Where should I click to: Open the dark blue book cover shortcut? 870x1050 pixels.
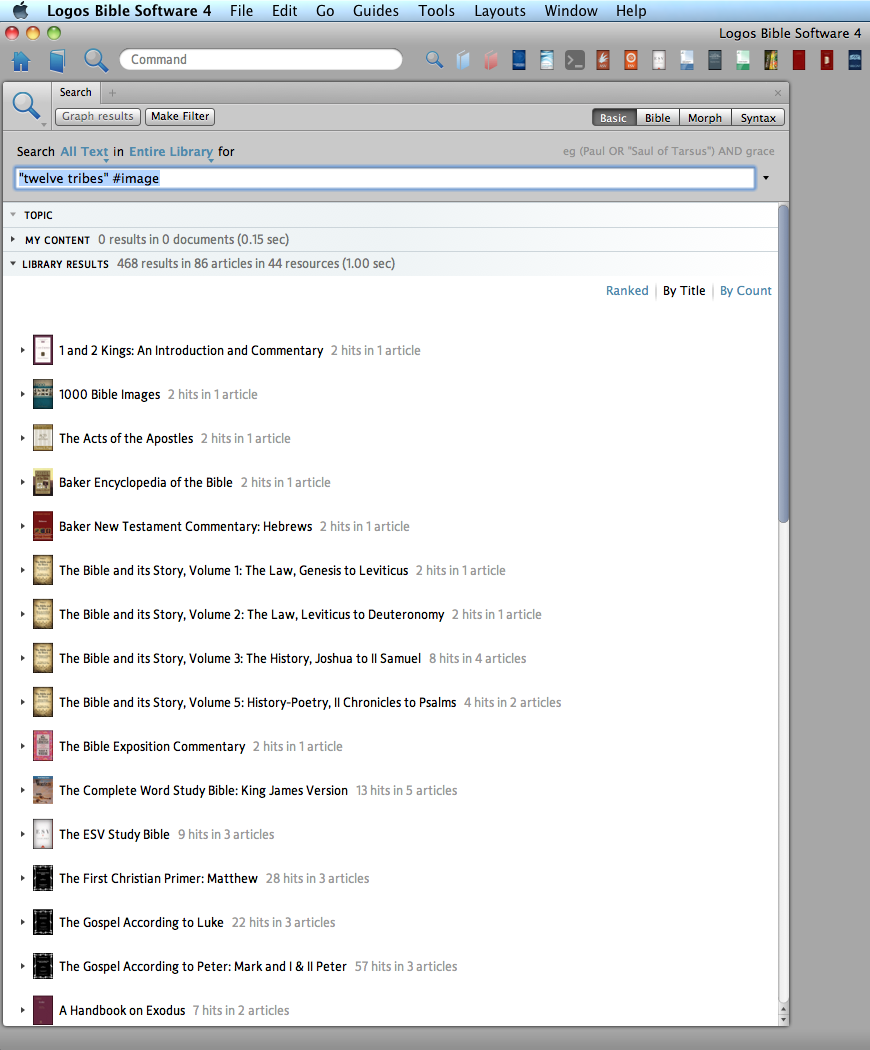[519, 60]
